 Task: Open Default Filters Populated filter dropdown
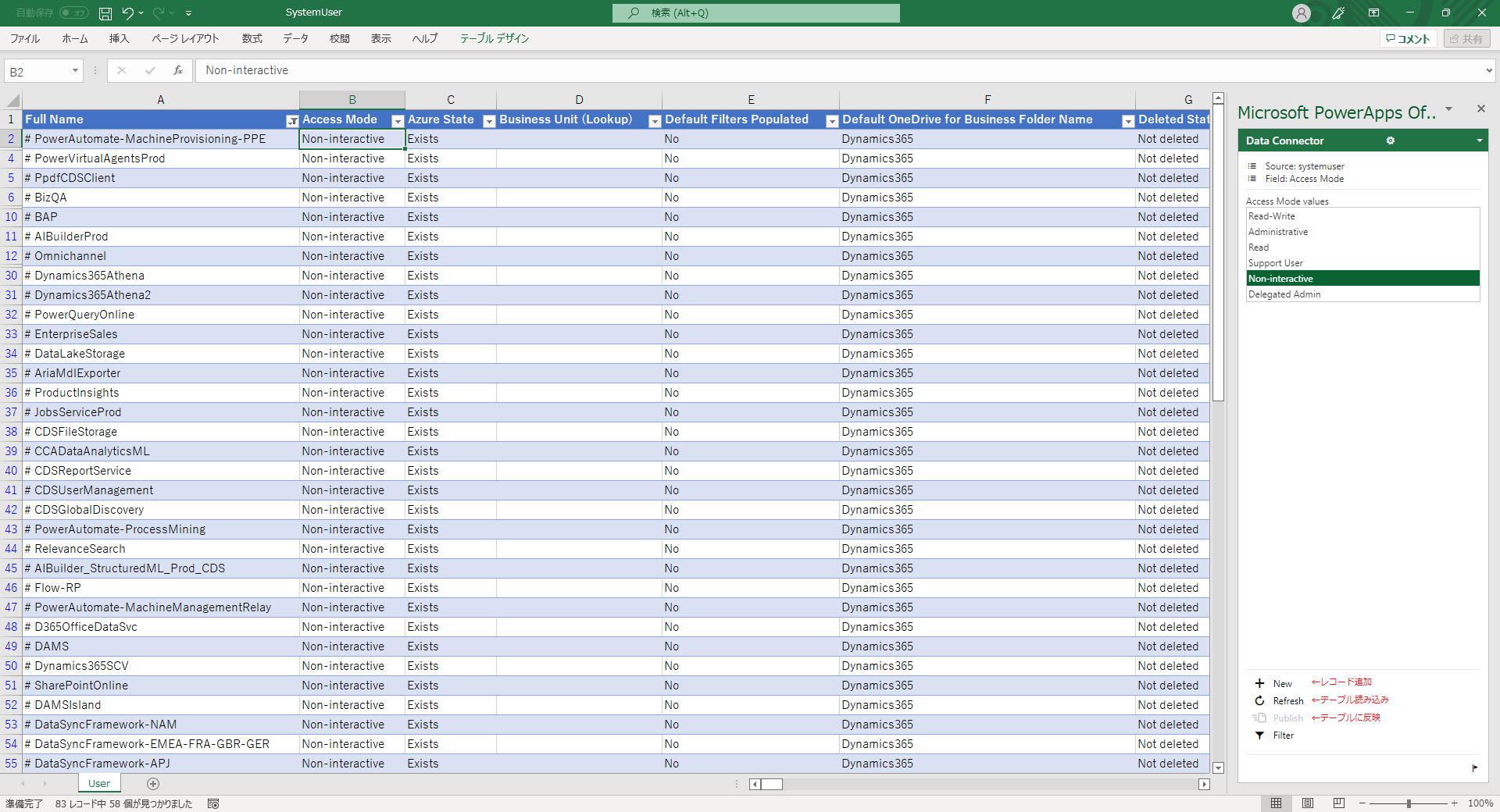pos(832,120)
